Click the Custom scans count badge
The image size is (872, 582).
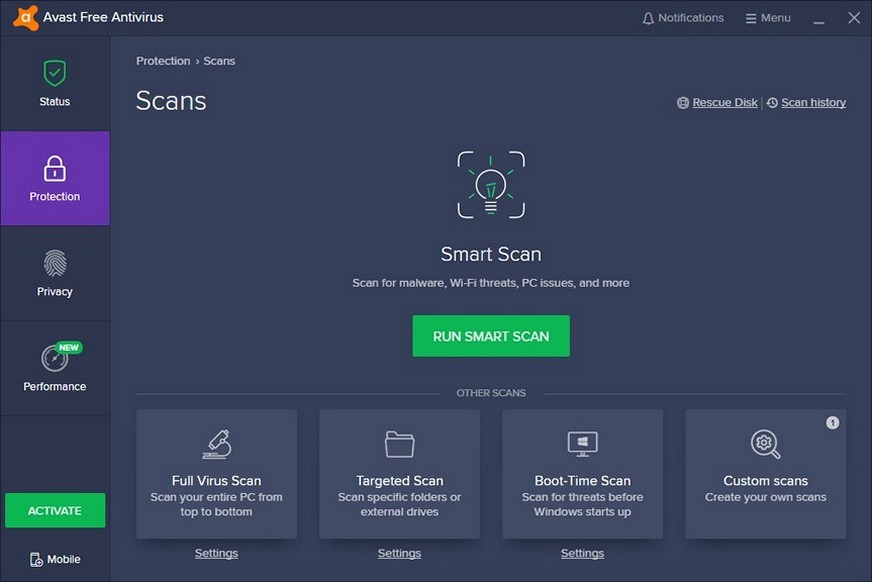tap(832, 423)
